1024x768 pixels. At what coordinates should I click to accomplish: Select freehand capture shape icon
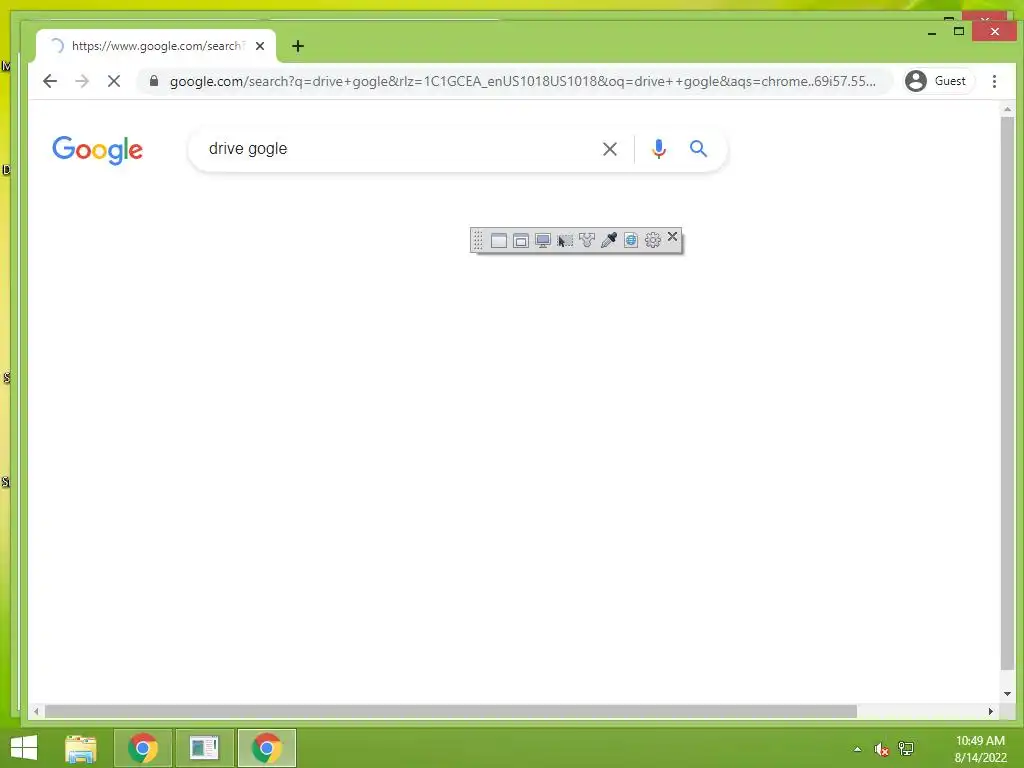tap(586, 240)
